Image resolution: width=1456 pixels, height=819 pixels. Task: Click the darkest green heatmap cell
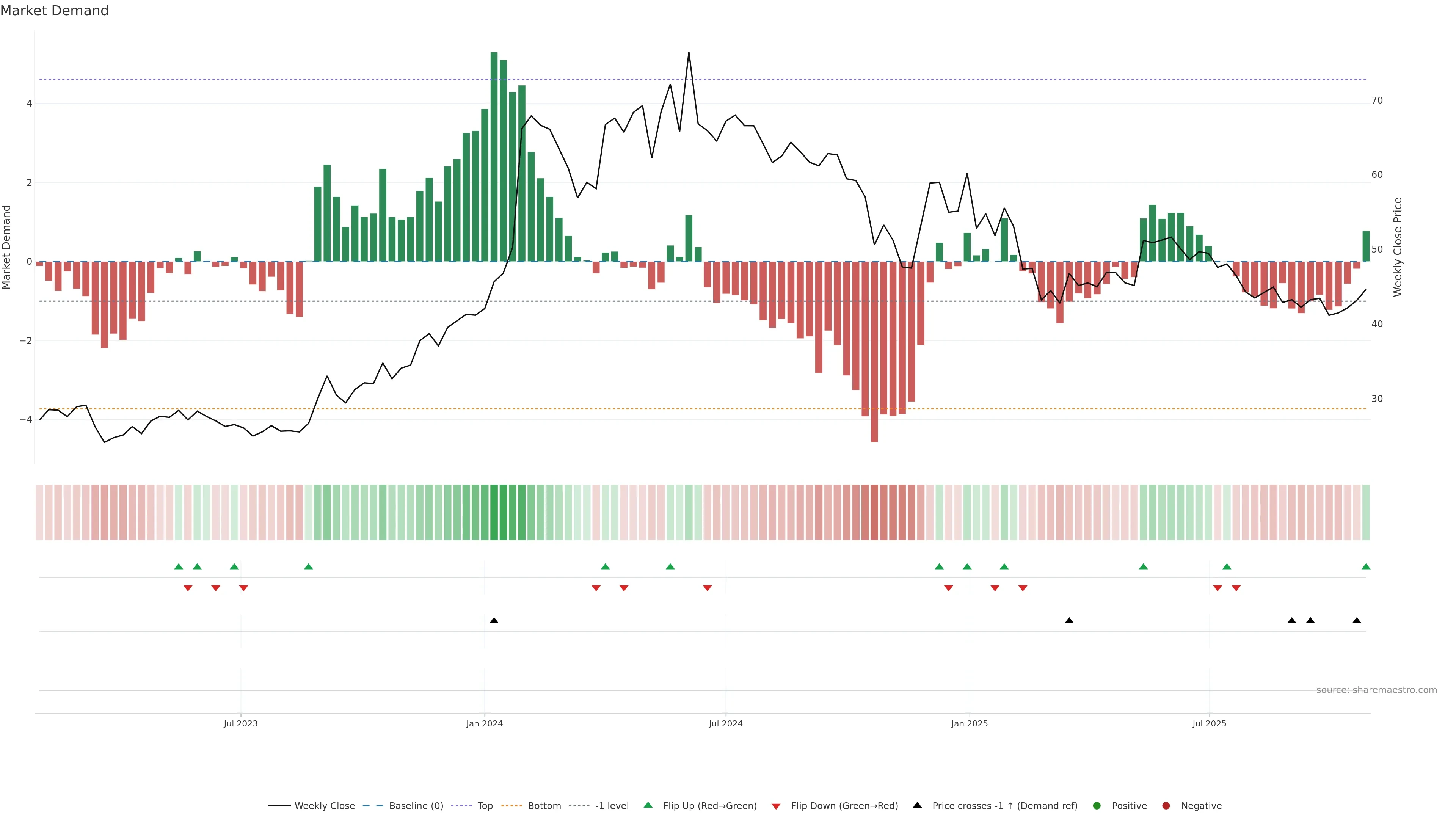coord(494,512)
